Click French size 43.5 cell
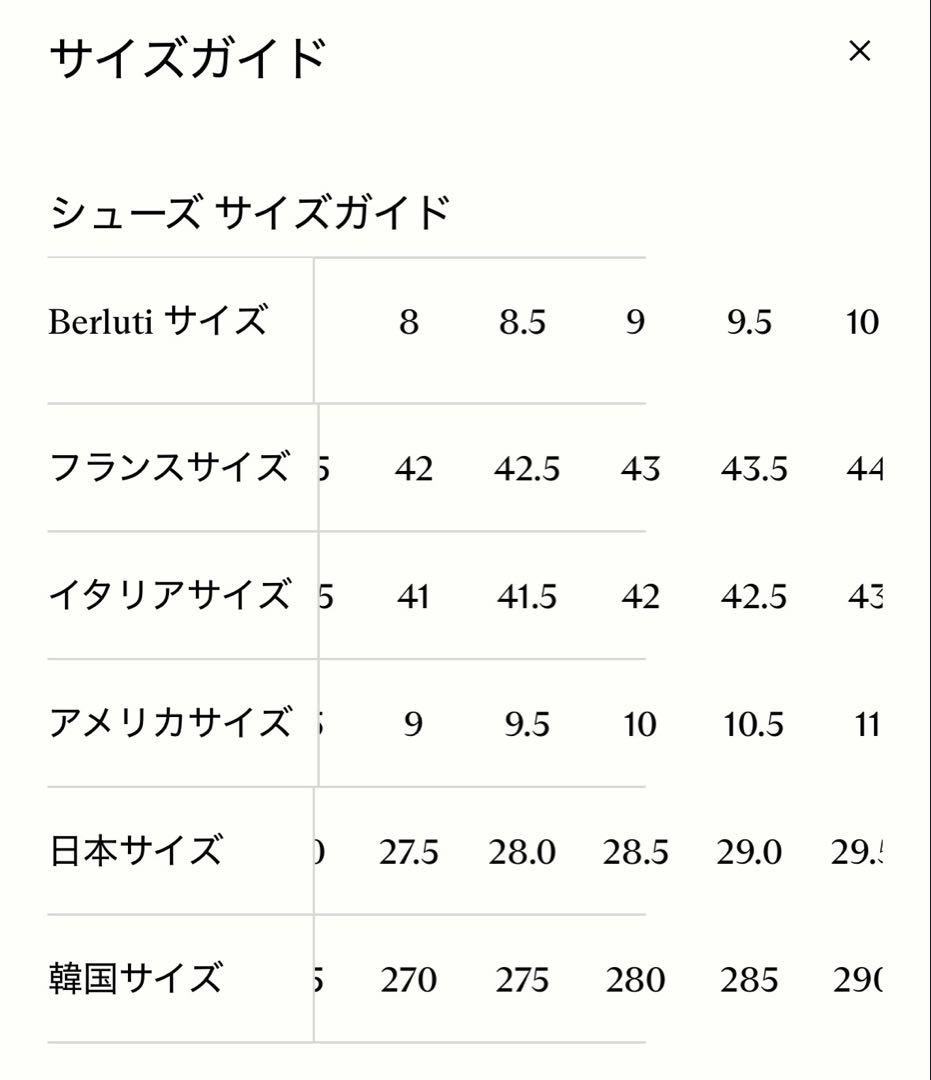931x1080 pixels. tap(753, 468)
